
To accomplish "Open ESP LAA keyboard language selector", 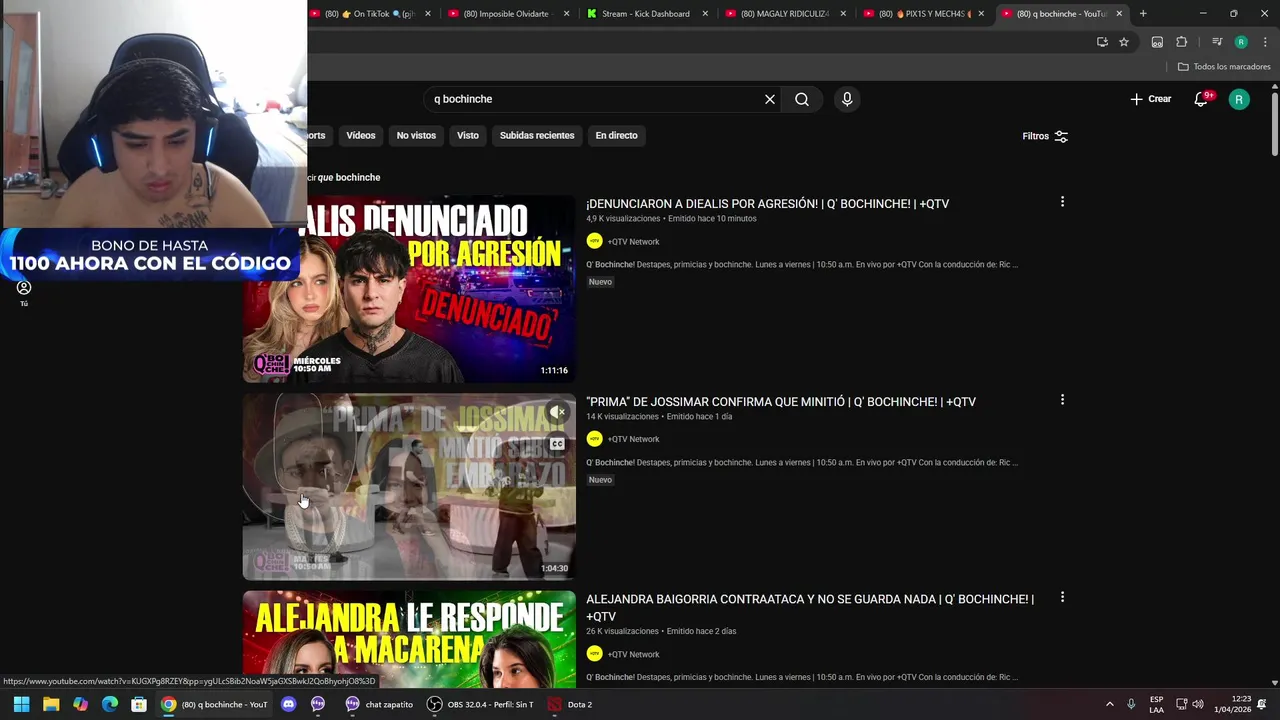I will 1156,704.
